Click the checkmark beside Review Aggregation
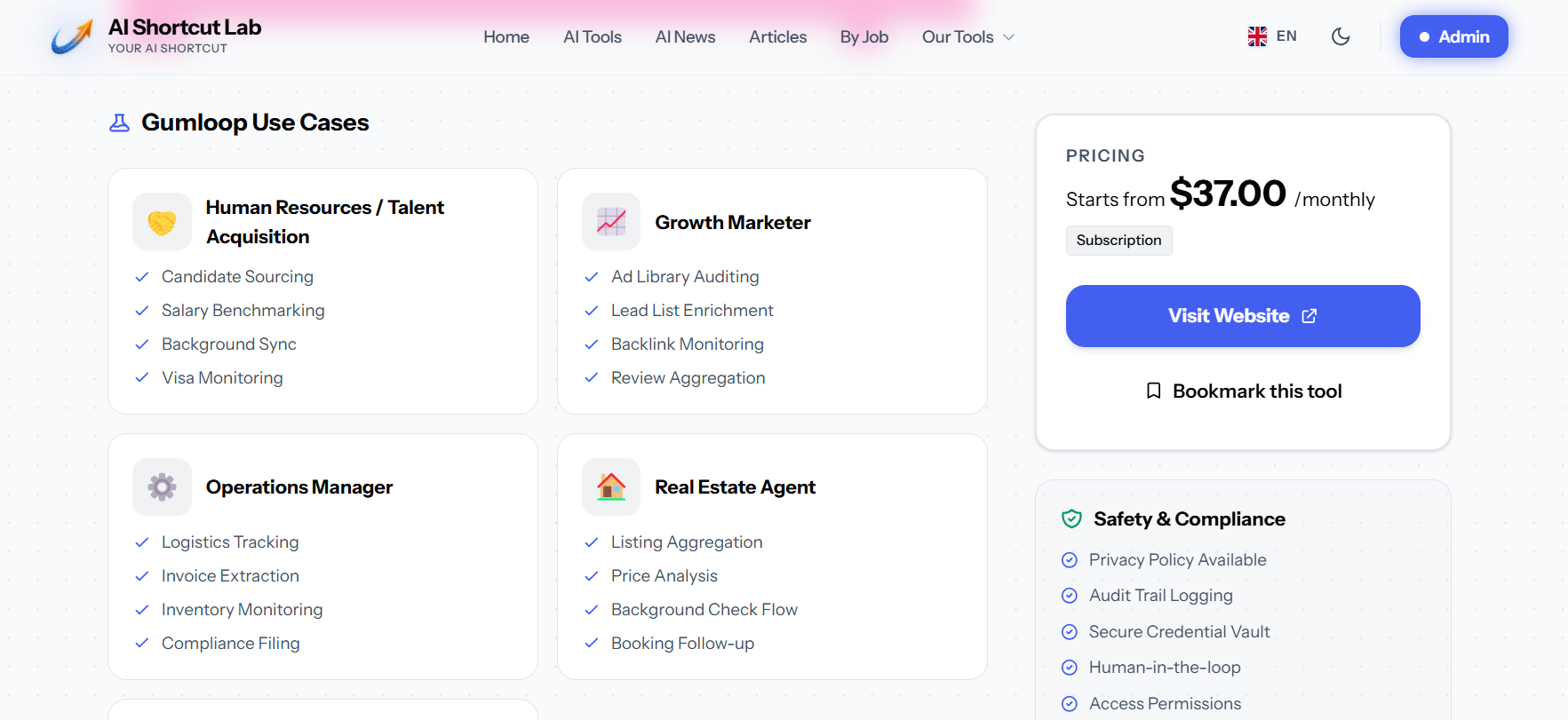1568x720 pixels. (x=592, y=378)
